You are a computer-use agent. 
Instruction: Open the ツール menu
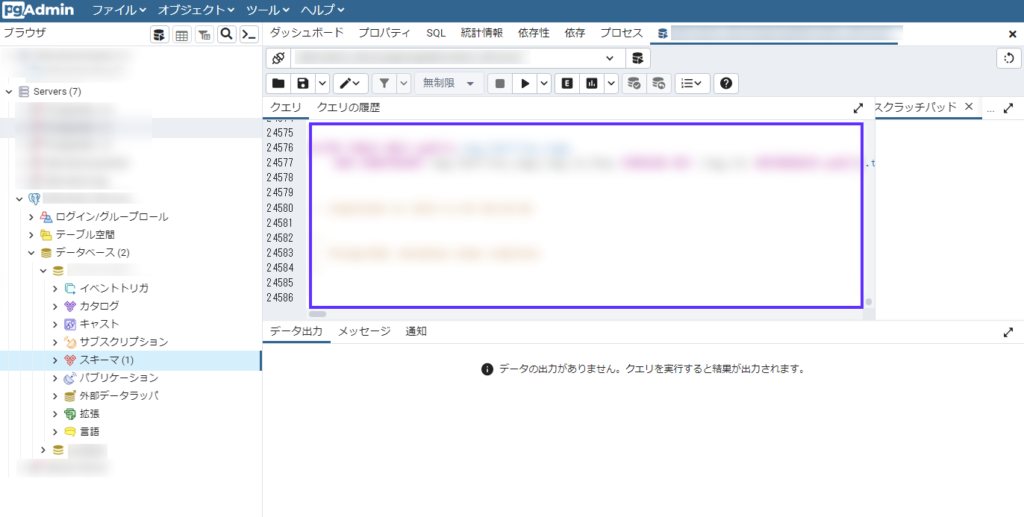coord(268,10)
